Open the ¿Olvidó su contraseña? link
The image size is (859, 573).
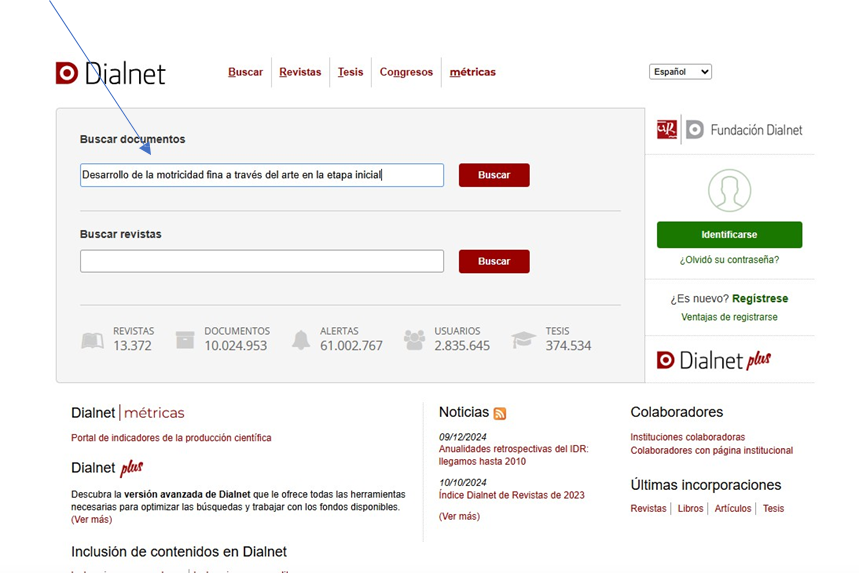click(x=729, y=260)
